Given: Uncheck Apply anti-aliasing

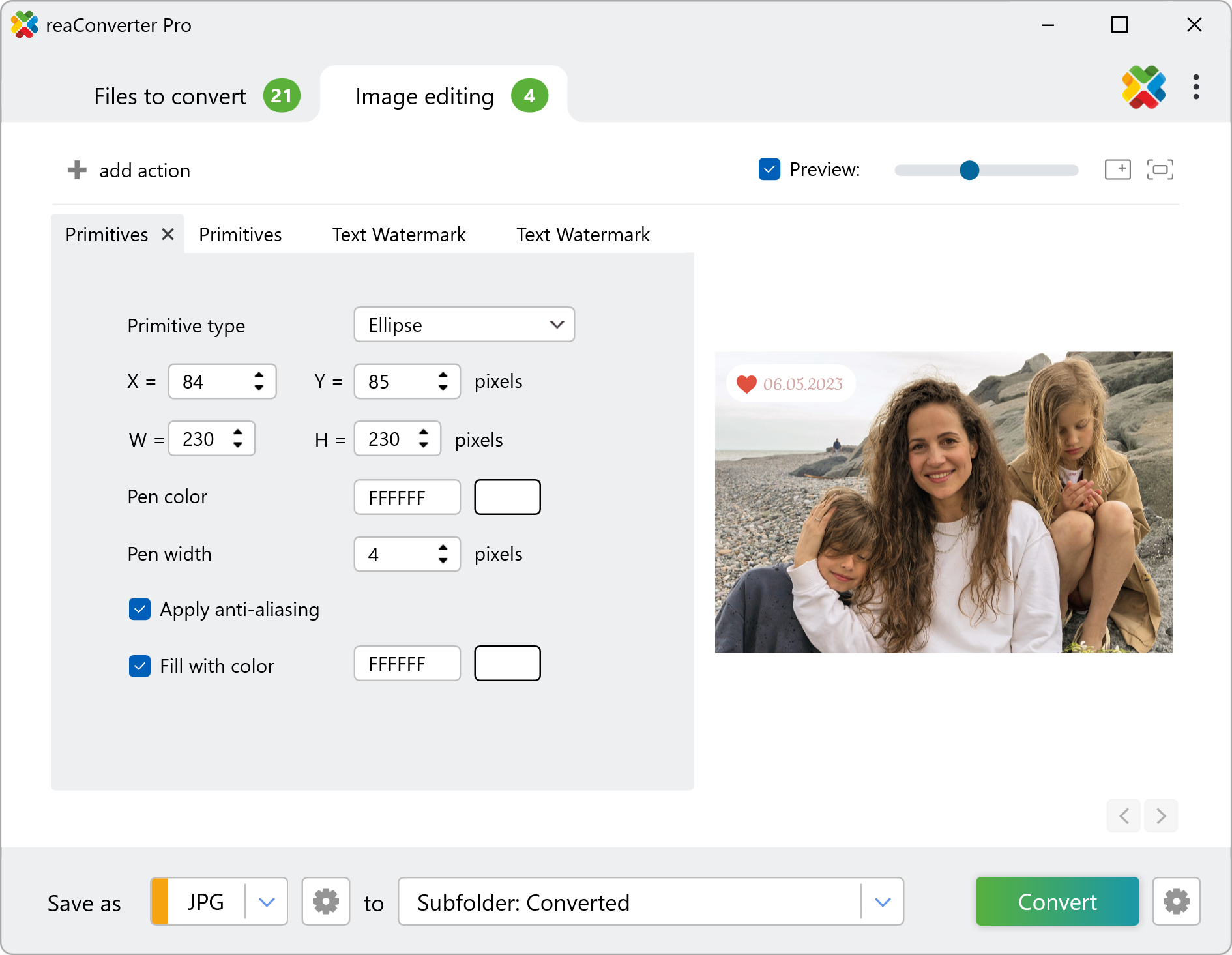Looking at the screenshot, I should (x=139, y=610).
